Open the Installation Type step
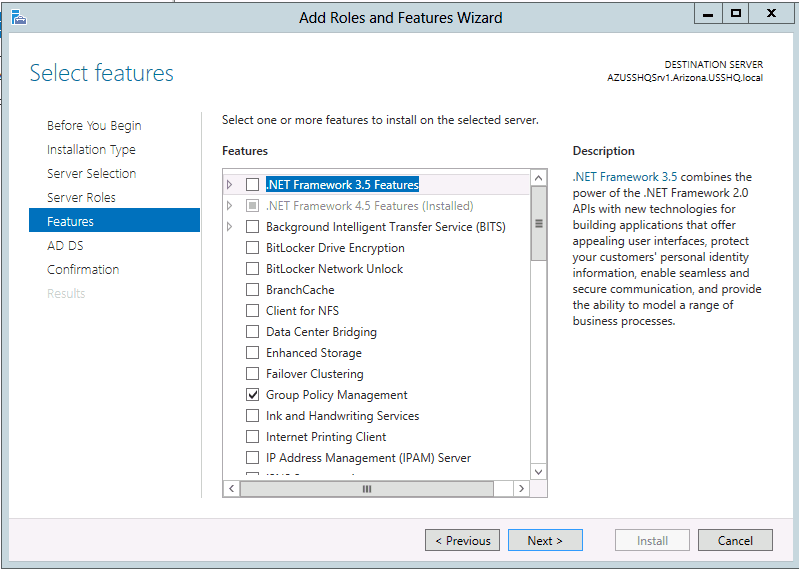Viewport: 799px width, 569px height. pyautogui.click(x=91, y=150)
